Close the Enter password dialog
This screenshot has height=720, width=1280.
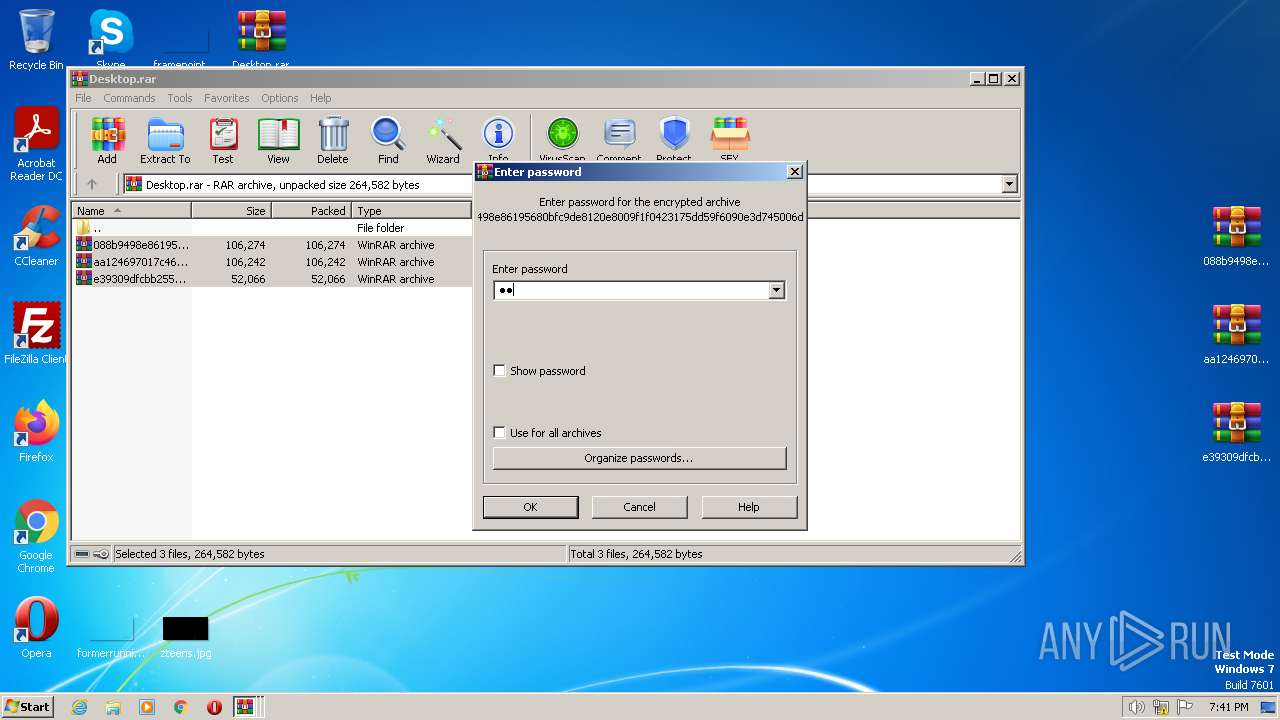(x=795, y=172)
